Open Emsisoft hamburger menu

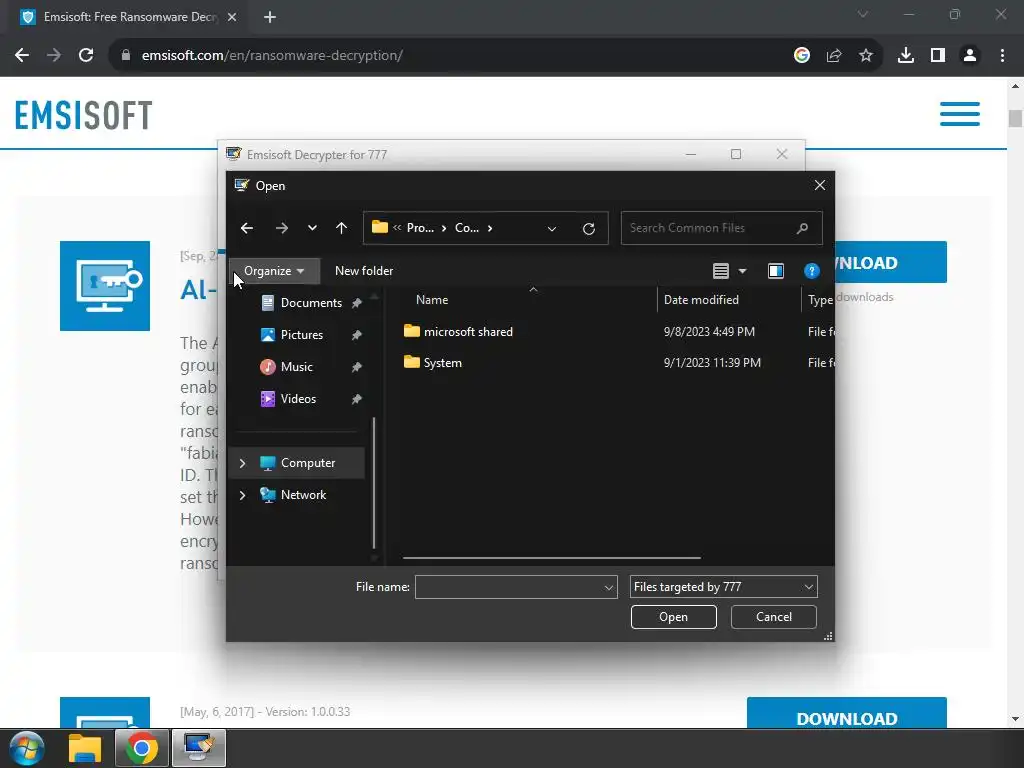[959, 114]
